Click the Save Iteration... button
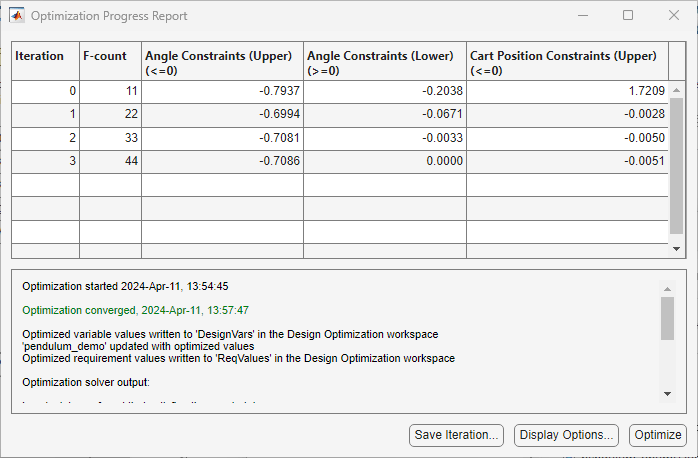Image resolution: width=698 pixels, height=458 pixels. click(456, 435)
